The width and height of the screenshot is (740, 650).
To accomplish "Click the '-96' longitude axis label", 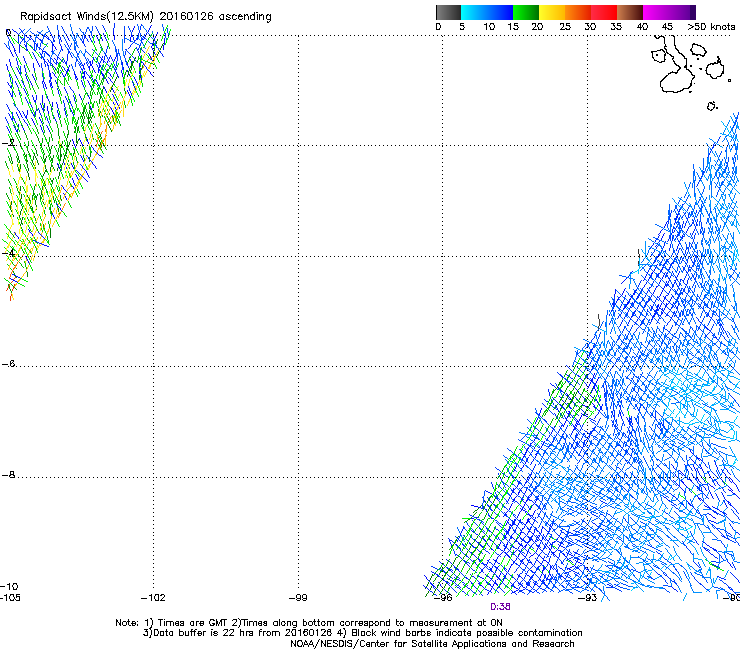I will 443,598.
